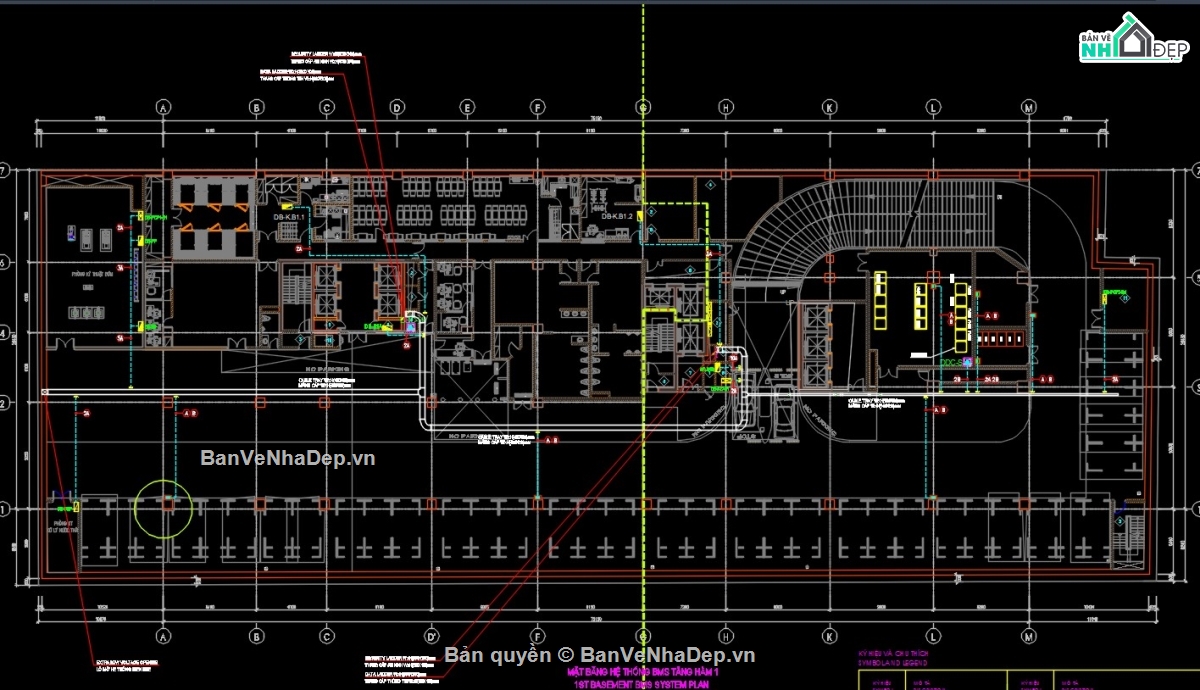Click the Bản quyền © BanVeNhaDep.vn copyright text
The image size is (1200, 690).
[x=600, y=654]
